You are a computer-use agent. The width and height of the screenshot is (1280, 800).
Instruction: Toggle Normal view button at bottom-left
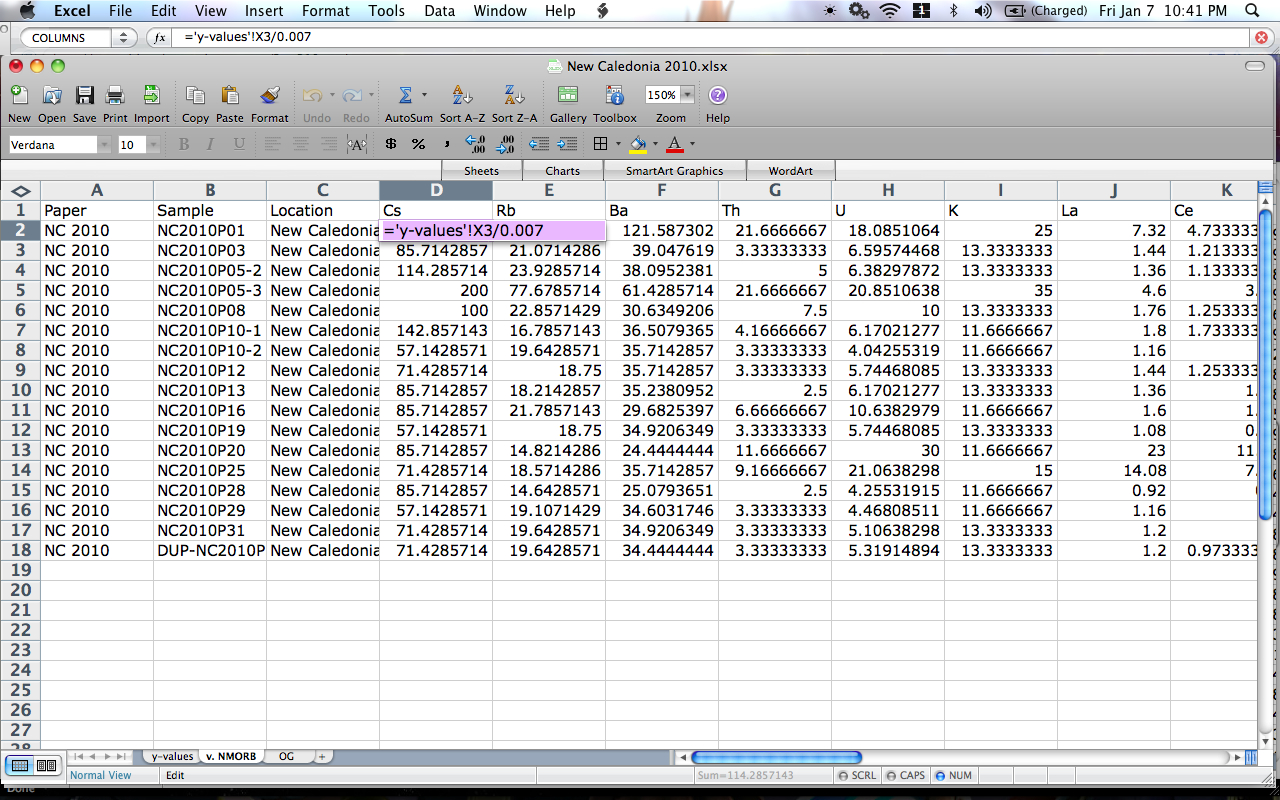pos(20,766)
